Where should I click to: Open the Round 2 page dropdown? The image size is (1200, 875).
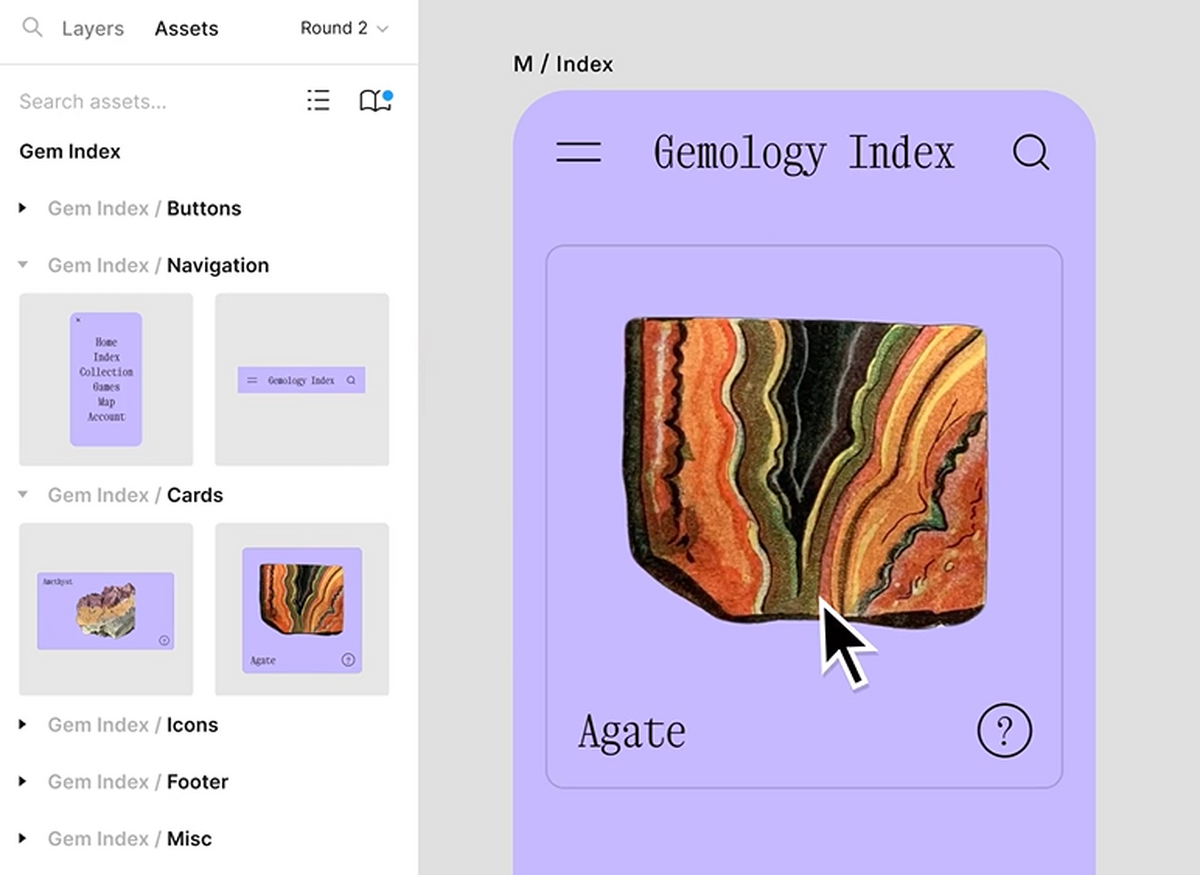344,28
